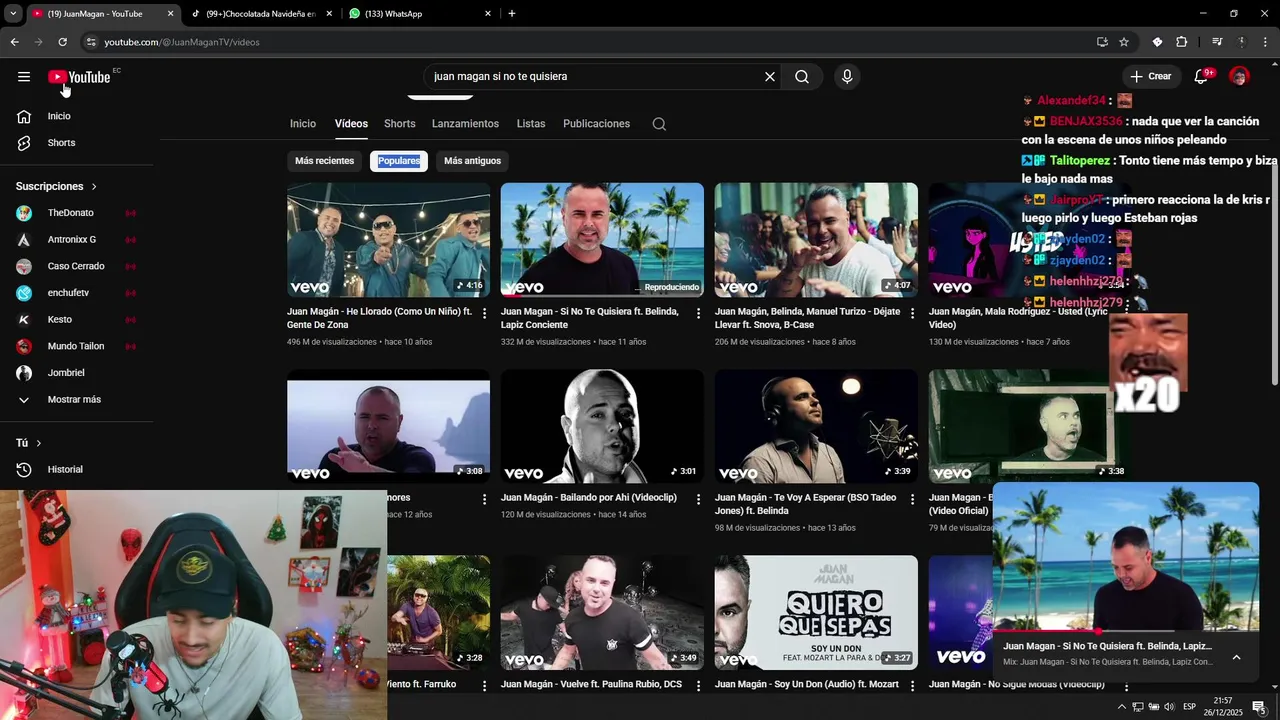Click the magnifier search button

tap(802, 77)
